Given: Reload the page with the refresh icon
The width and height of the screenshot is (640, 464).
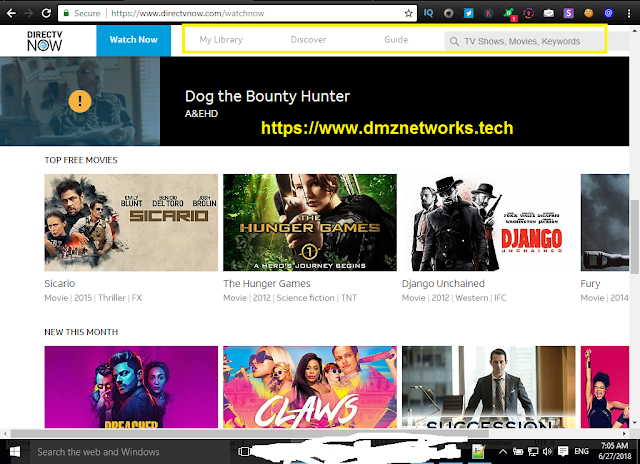Looking at the screenshot, I should coord(46,13).
